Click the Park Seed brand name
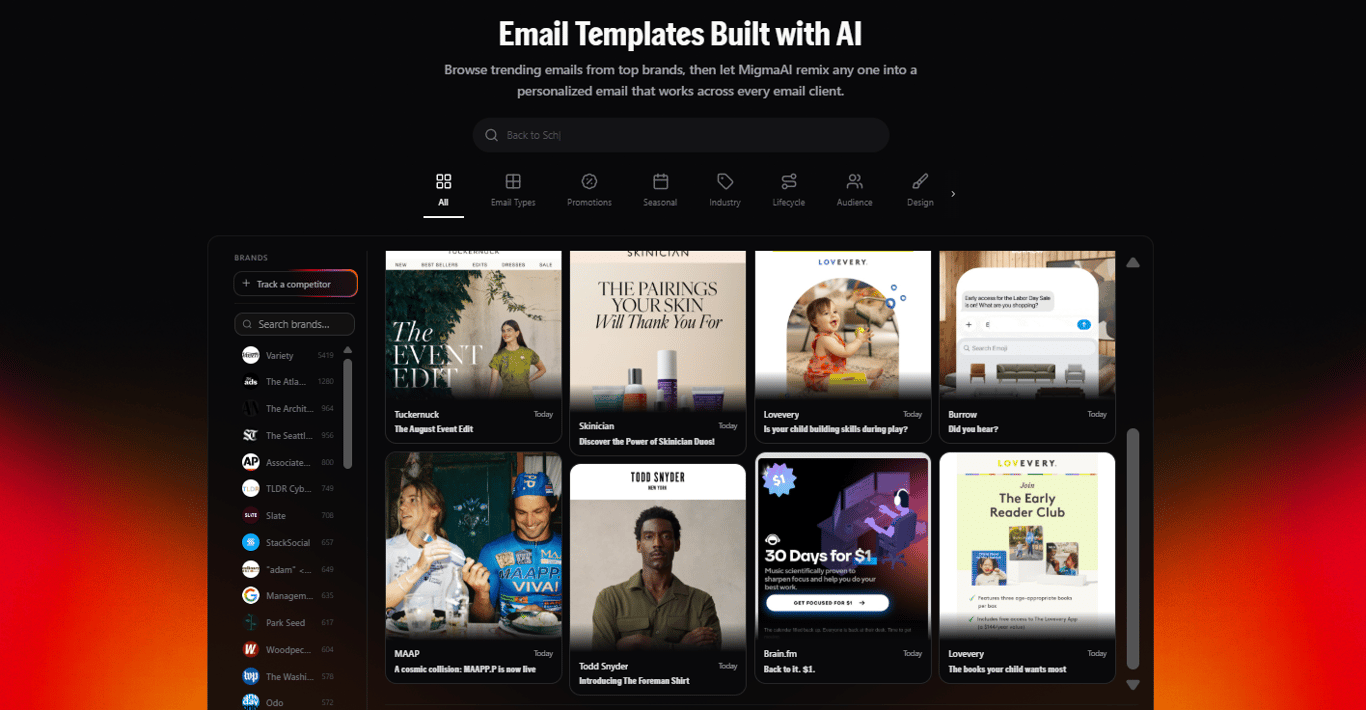 (285, 622)
